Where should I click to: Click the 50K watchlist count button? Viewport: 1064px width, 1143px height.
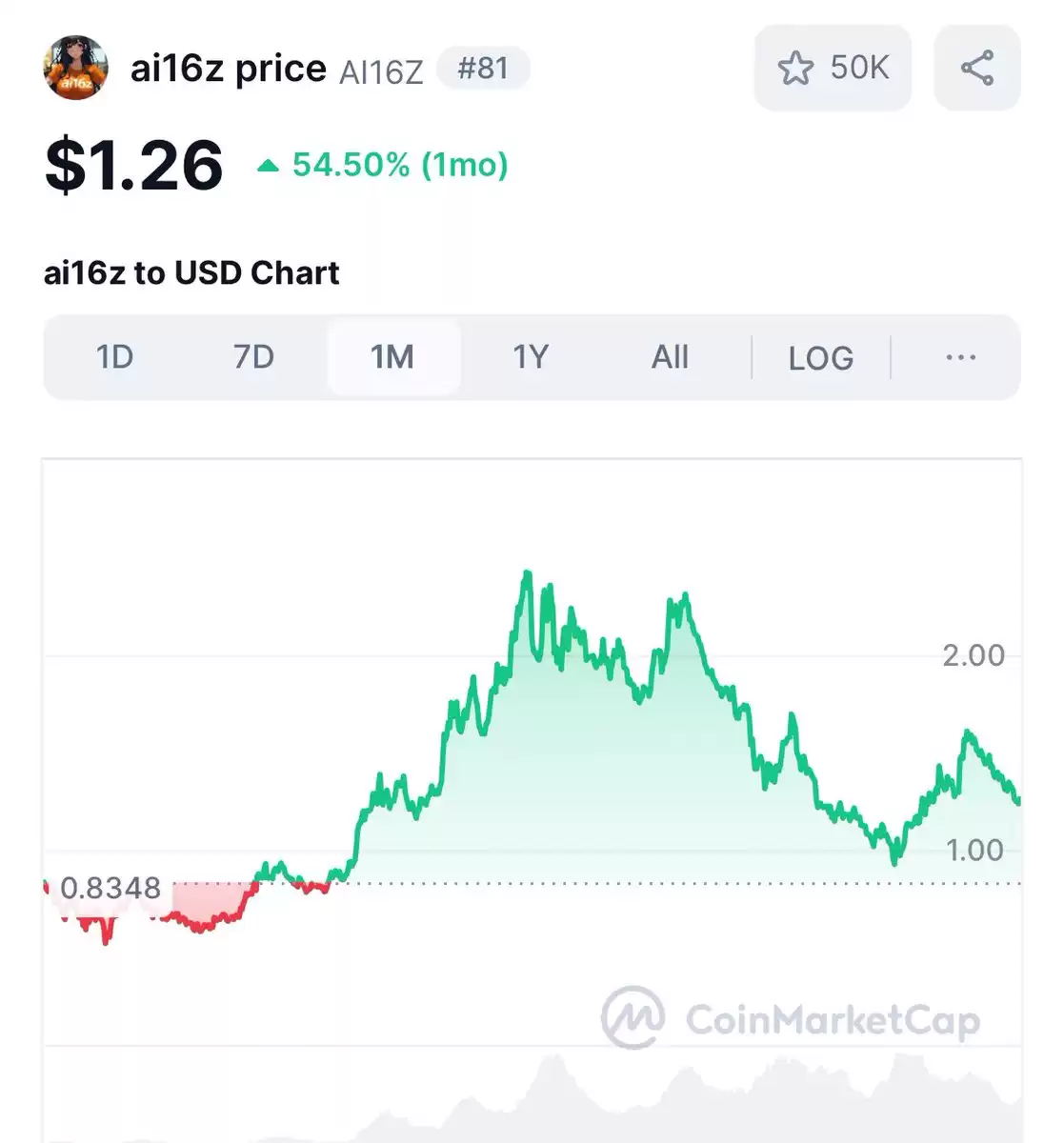[x=833, y=69]
